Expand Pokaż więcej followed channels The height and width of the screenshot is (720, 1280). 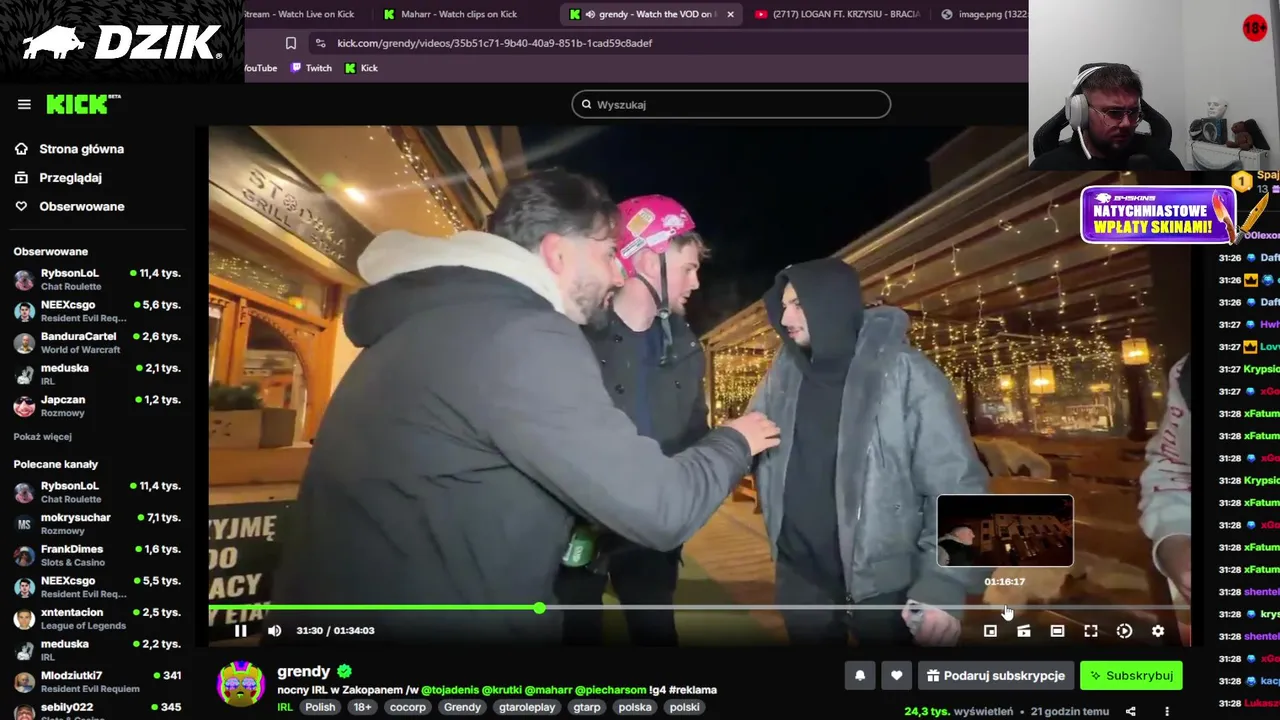[x=42, y=437]
